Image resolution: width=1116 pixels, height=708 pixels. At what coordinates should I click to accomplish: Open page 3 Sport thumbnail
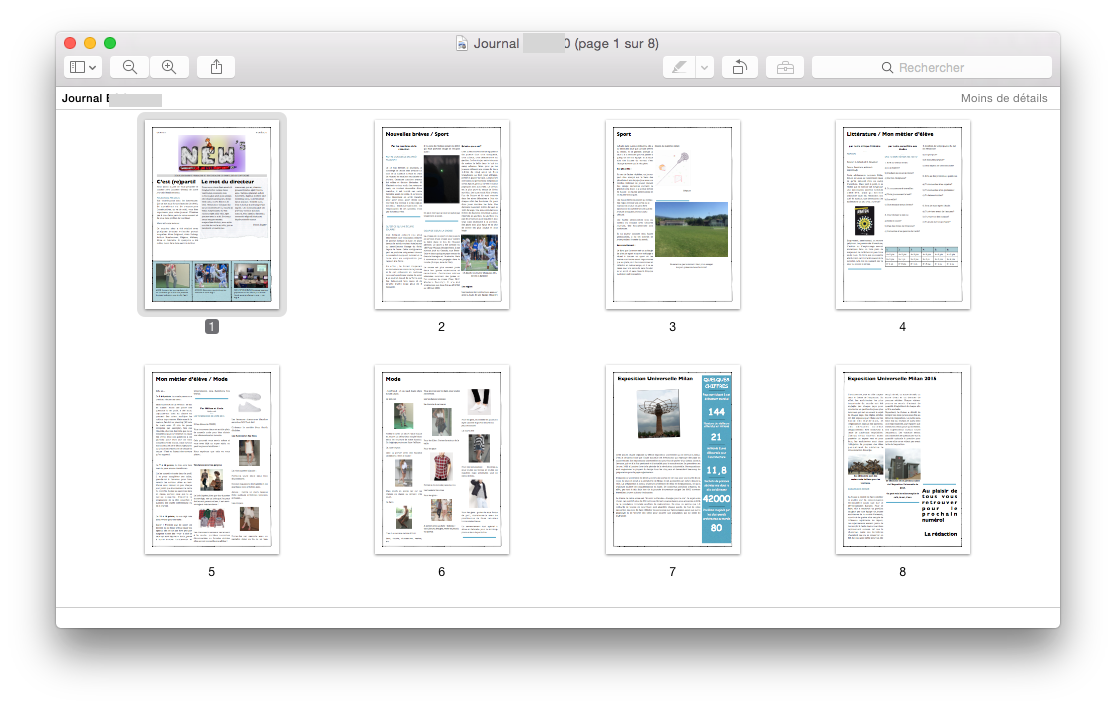coord(672,215)
